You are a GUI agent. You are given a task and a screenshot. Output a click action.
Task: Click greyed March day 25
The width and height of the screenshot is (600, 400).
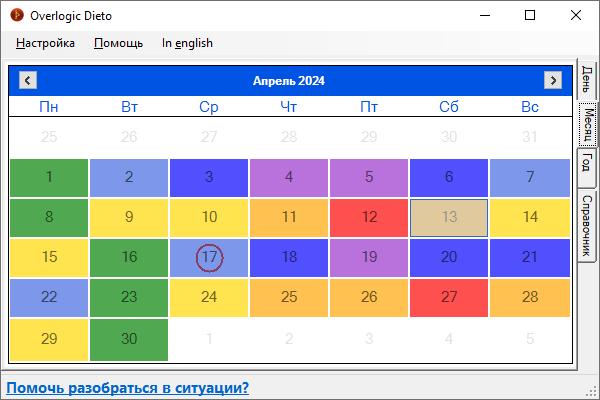[x=49, y=137]
